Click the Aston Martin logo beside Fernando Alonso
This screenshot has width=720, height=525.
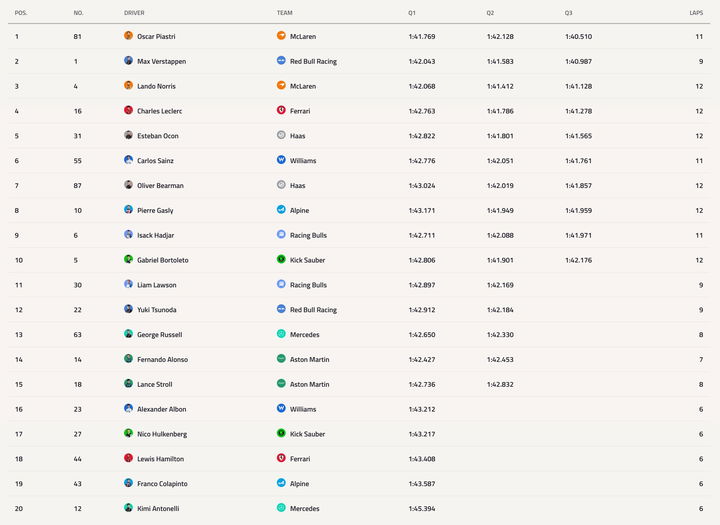(x=281, y=358)
